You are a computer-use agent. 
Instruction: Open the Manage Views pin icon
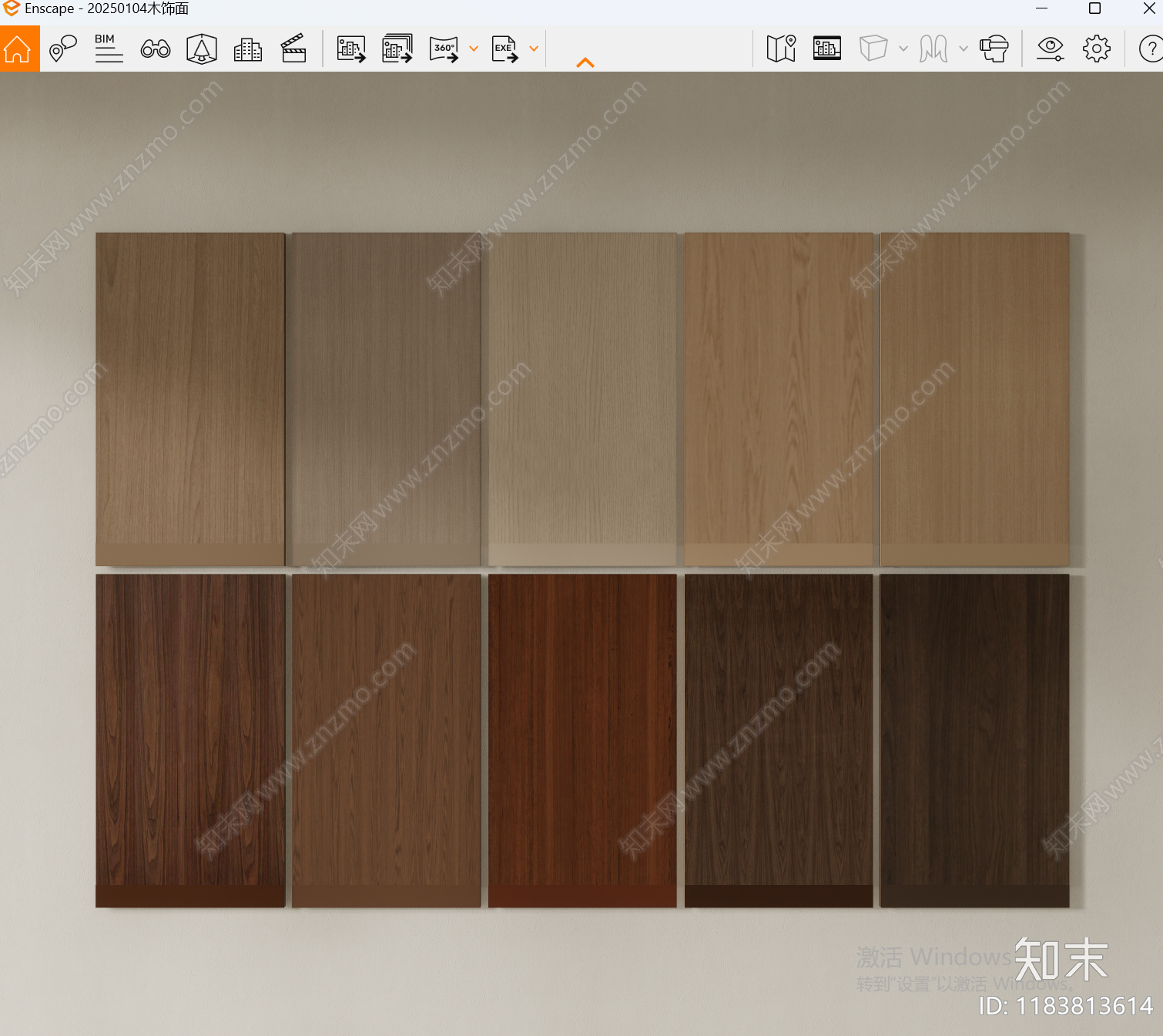(63, 49)
